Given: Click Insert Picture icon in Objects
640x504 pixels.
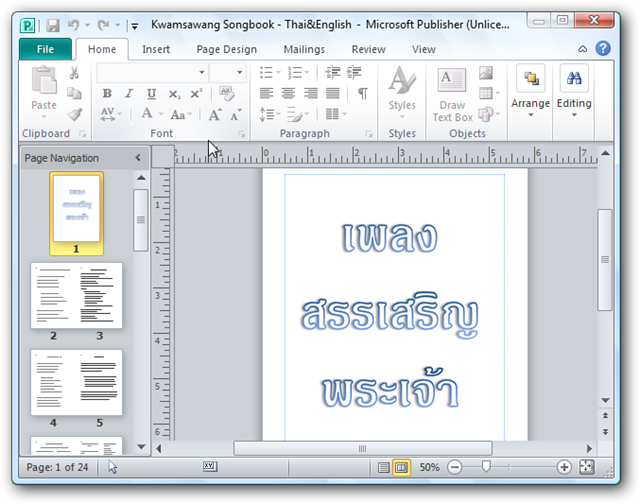Looking at the screenshot, I should tap(486, 73).
